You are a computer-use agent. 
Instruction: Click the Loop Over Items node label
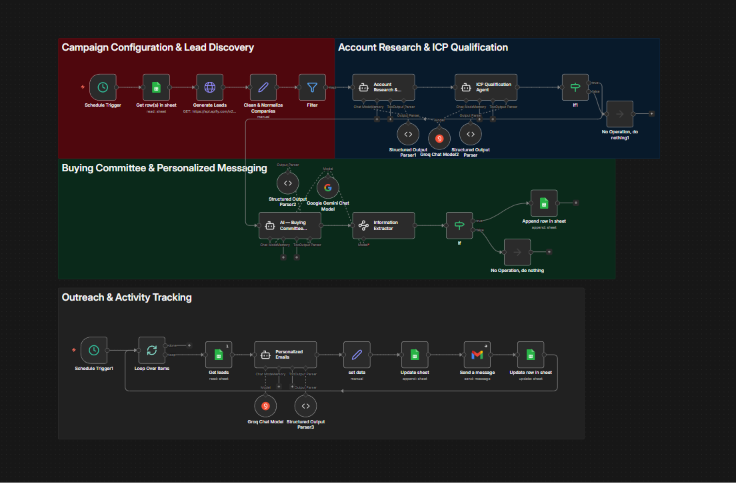click(152, 368)
